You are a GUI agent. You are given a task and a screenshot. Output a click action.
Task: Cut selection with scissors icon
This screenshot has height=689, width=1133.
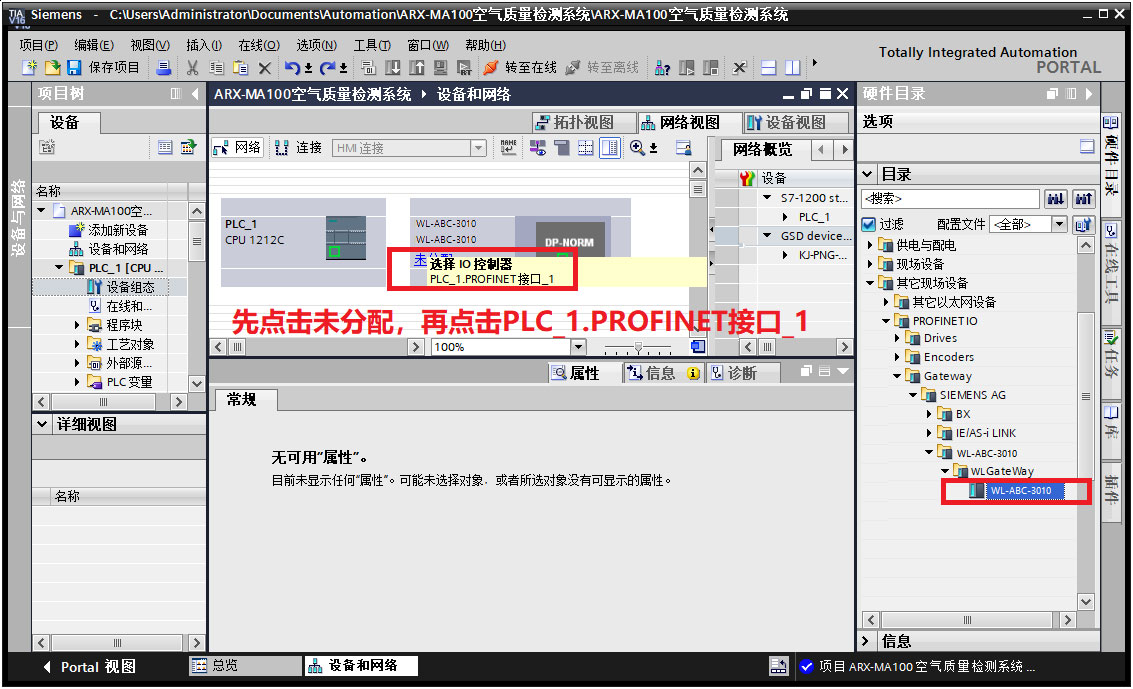(192, 67)
